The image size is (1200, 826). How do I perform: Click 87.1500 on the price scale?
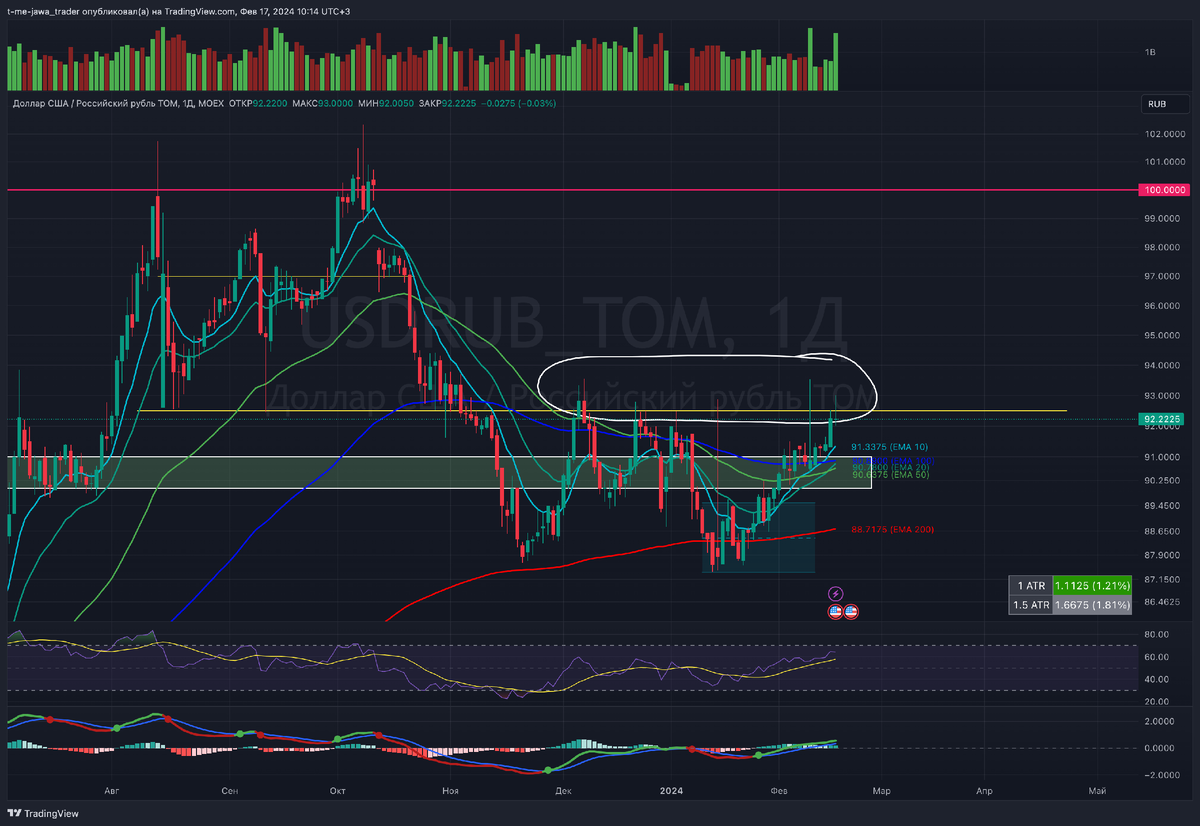pos(1164,580)
